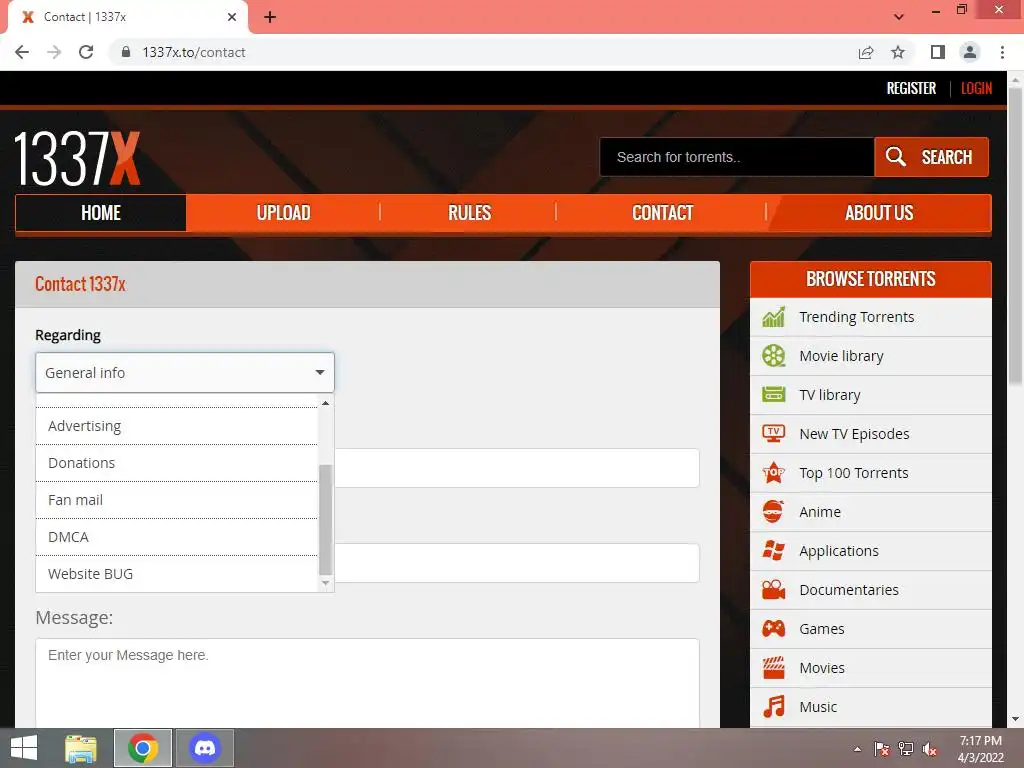
Task: Click the page scrollbar down arrow
Action: (1015, 719)
